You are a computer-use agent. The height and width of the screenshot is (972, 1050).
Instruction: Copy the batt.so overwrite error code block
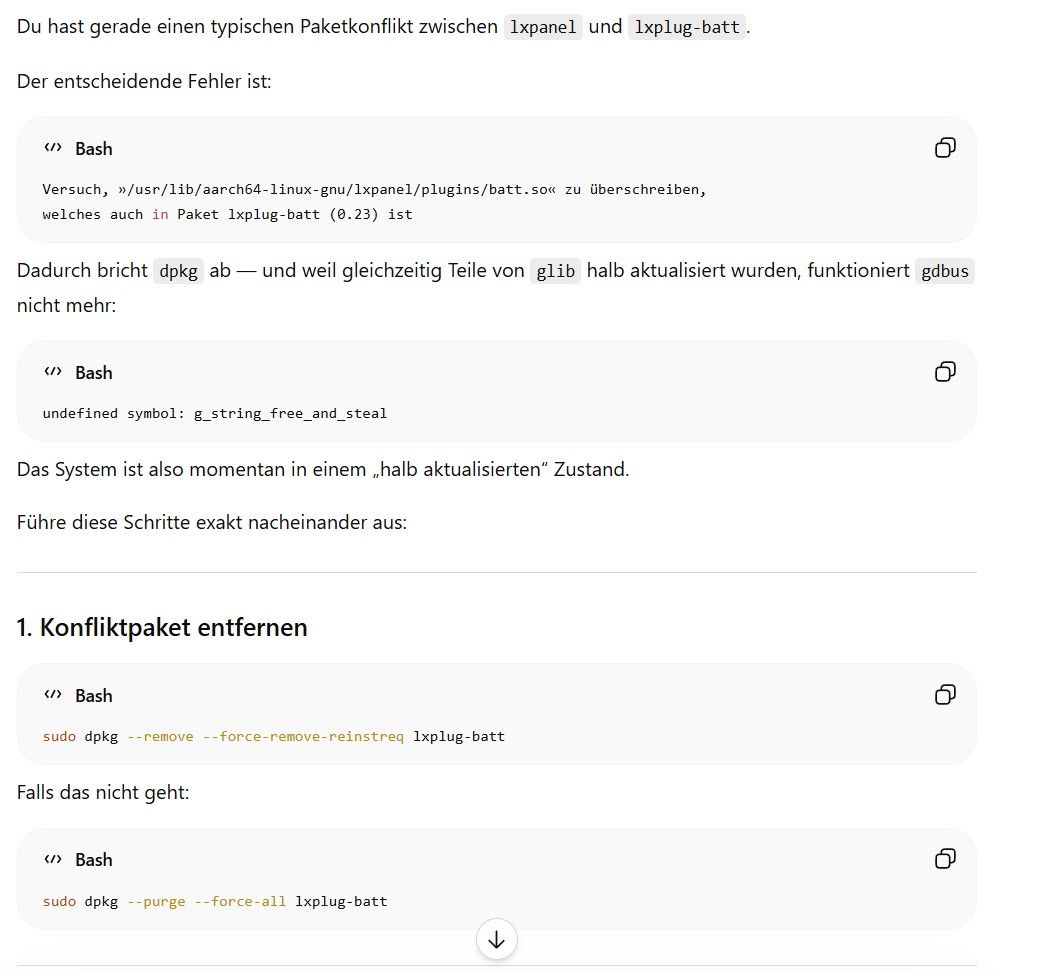coord(945,148)
